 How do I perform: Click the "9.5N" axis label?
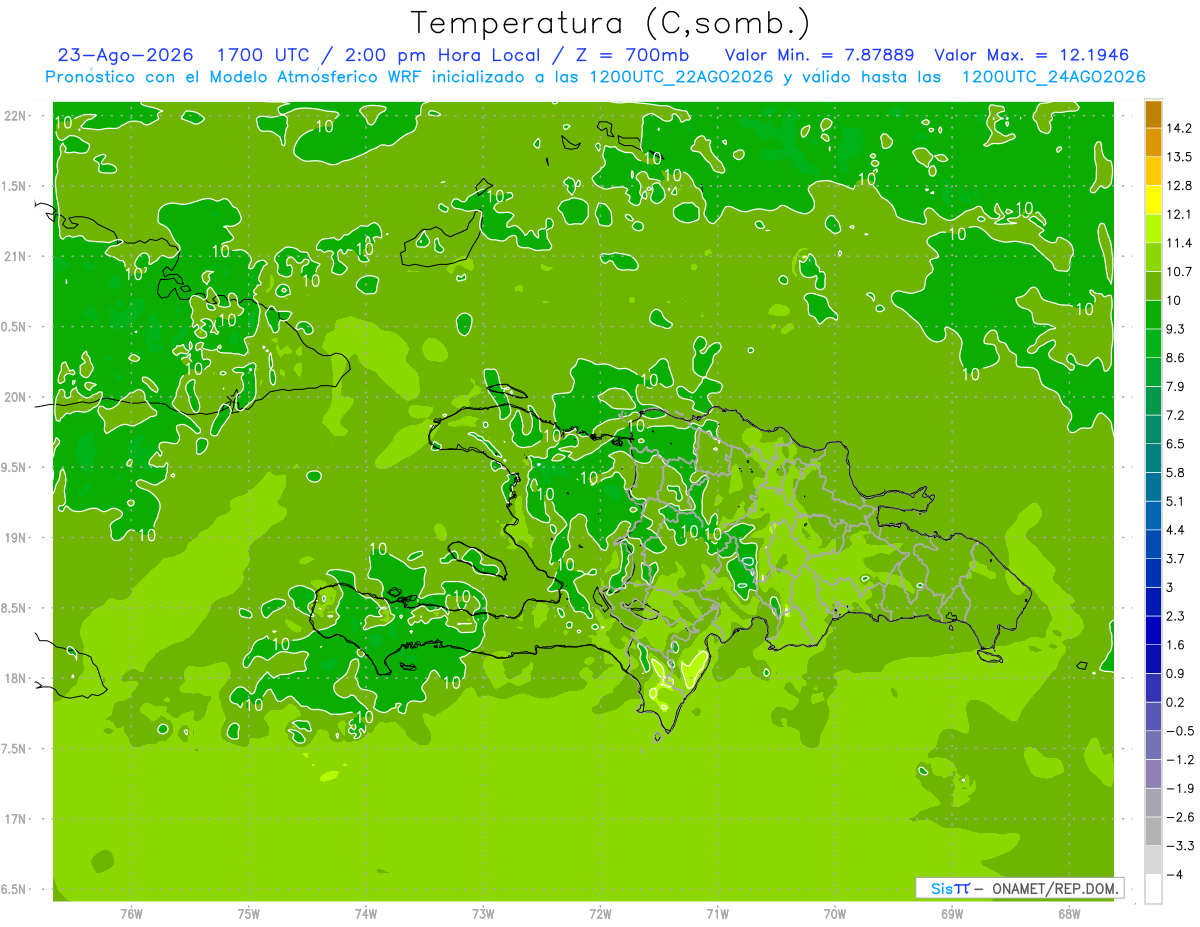pyautogui.click(x=15, y=468)
